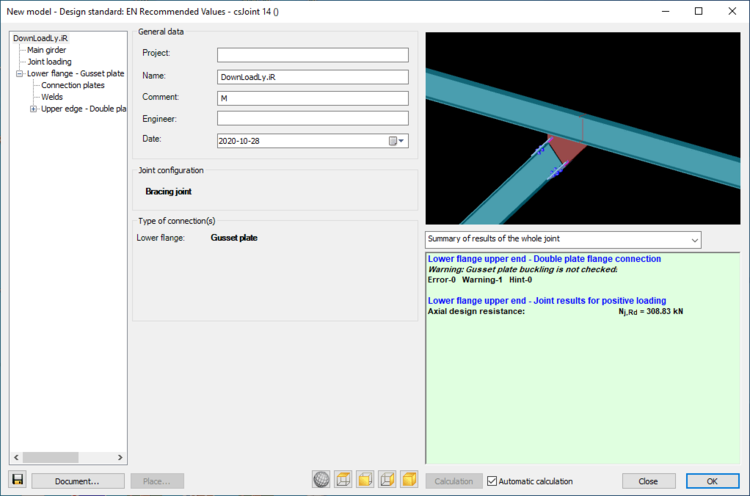Click the wireframe sphere view icon

(321, 481)
